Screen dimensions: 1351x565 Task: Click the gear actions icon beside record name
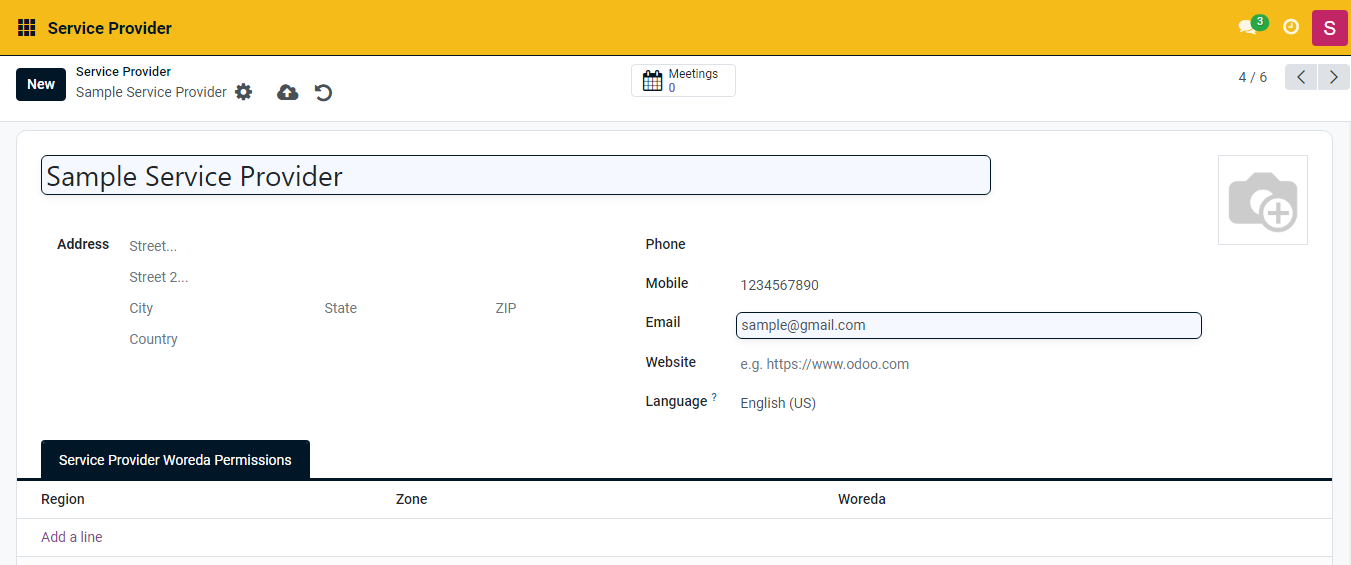(244, 92)
